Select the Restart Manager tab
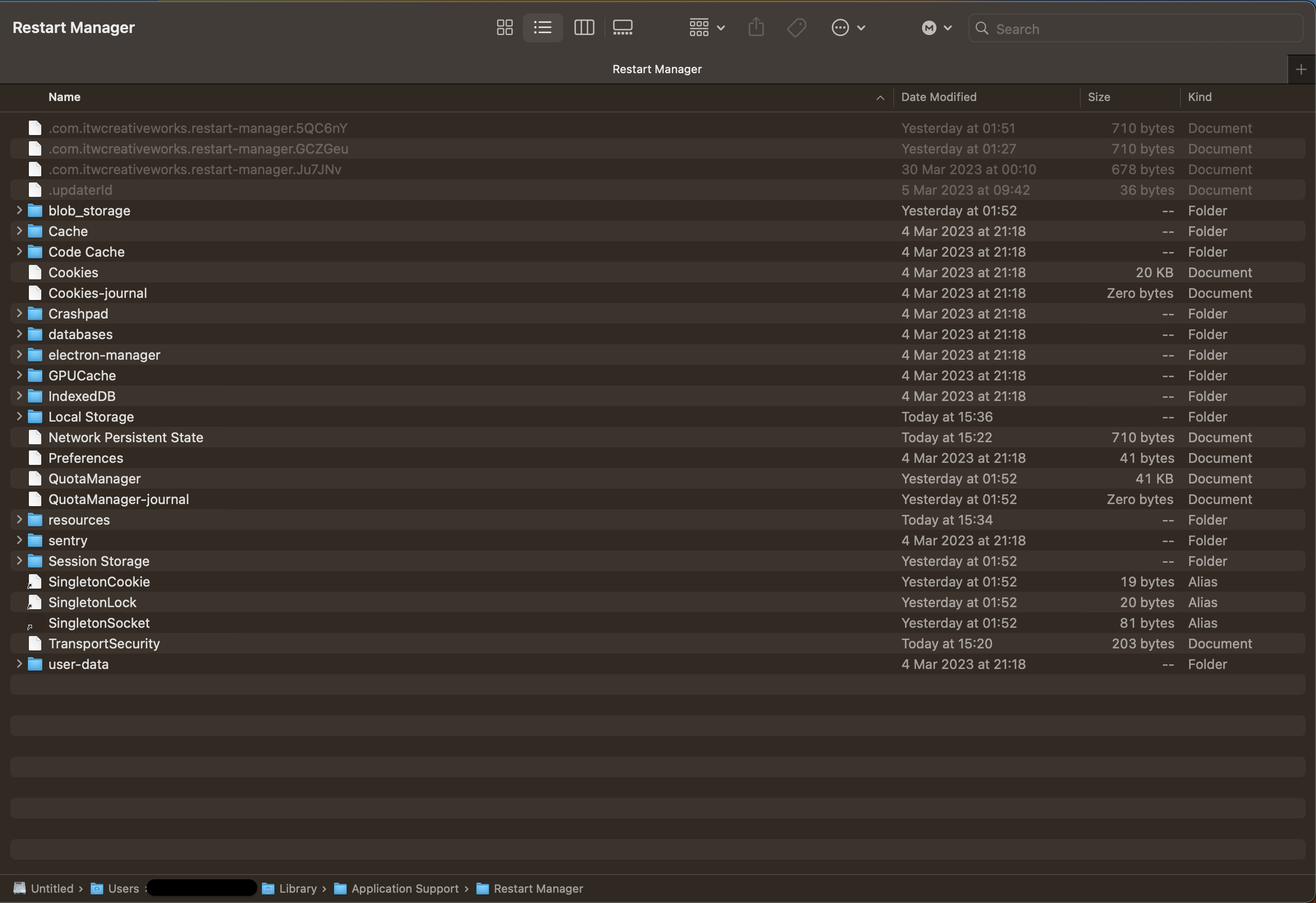The image size is (1316, 903). click(x=656, y=69)
